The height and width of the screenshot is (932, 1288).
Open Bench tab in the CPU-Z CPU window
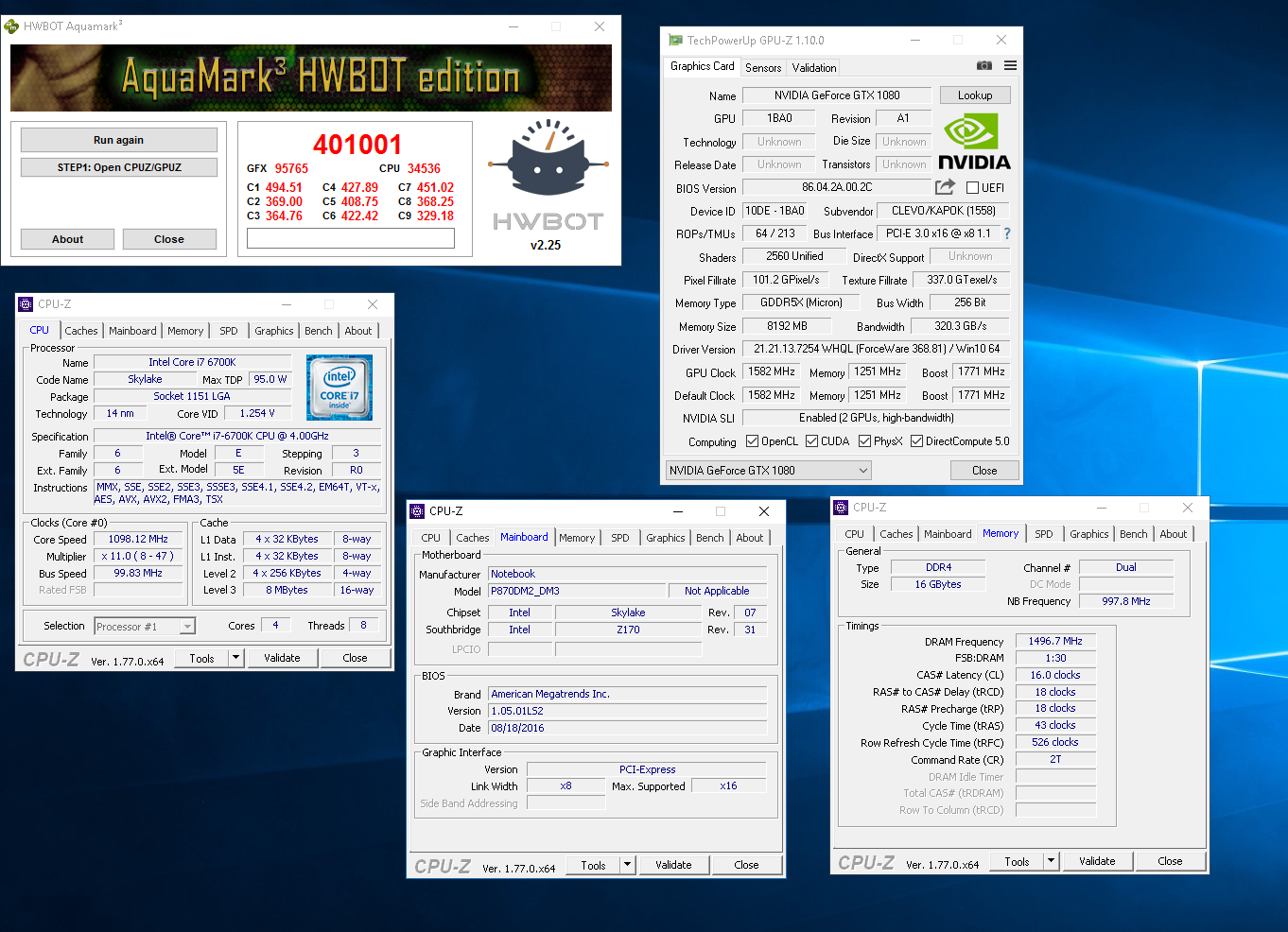pos(319,331)
